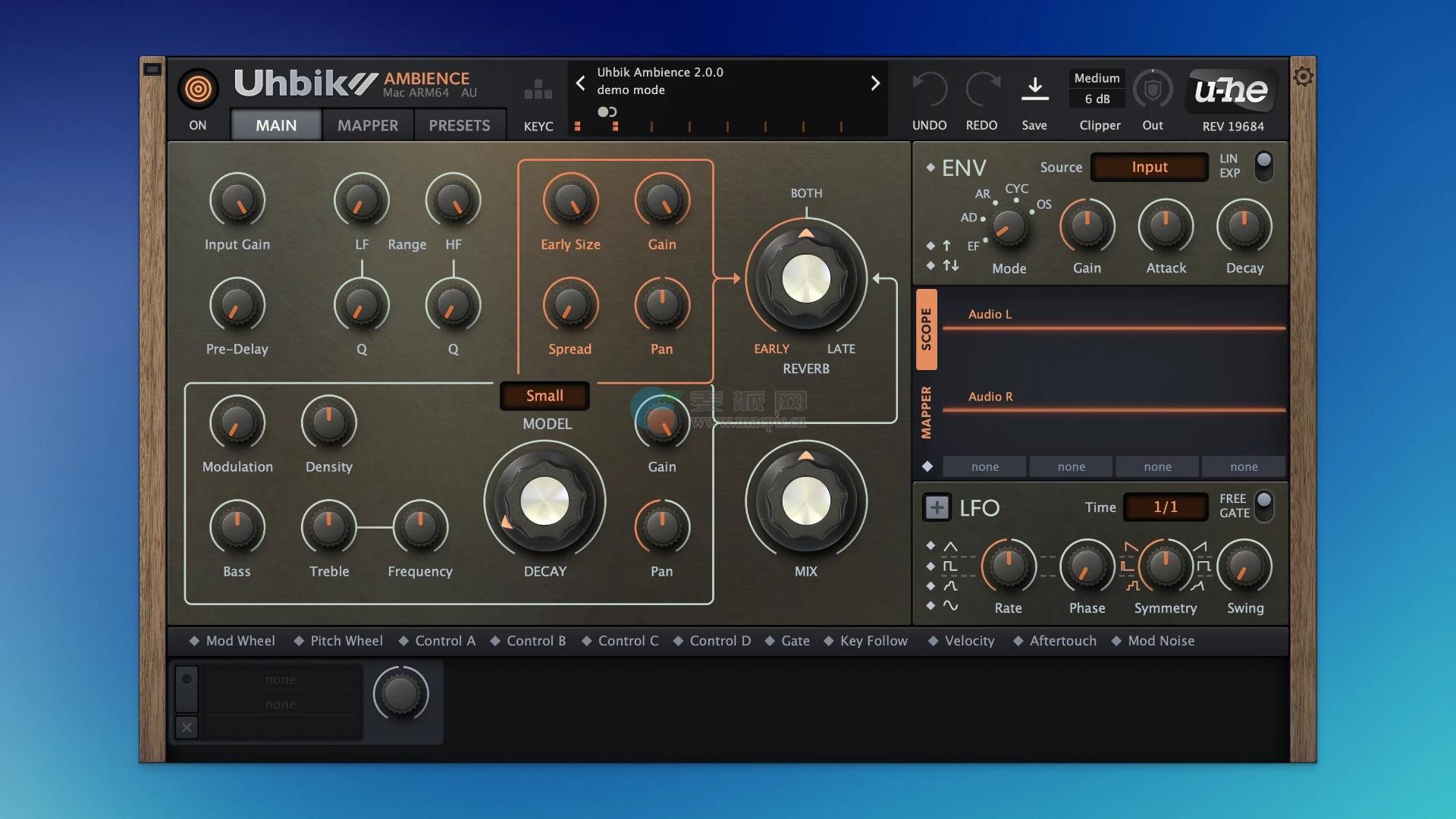This screenshot has height=819, width=1456.
Task: Click the KEYC bars icon
Action: 538,91
